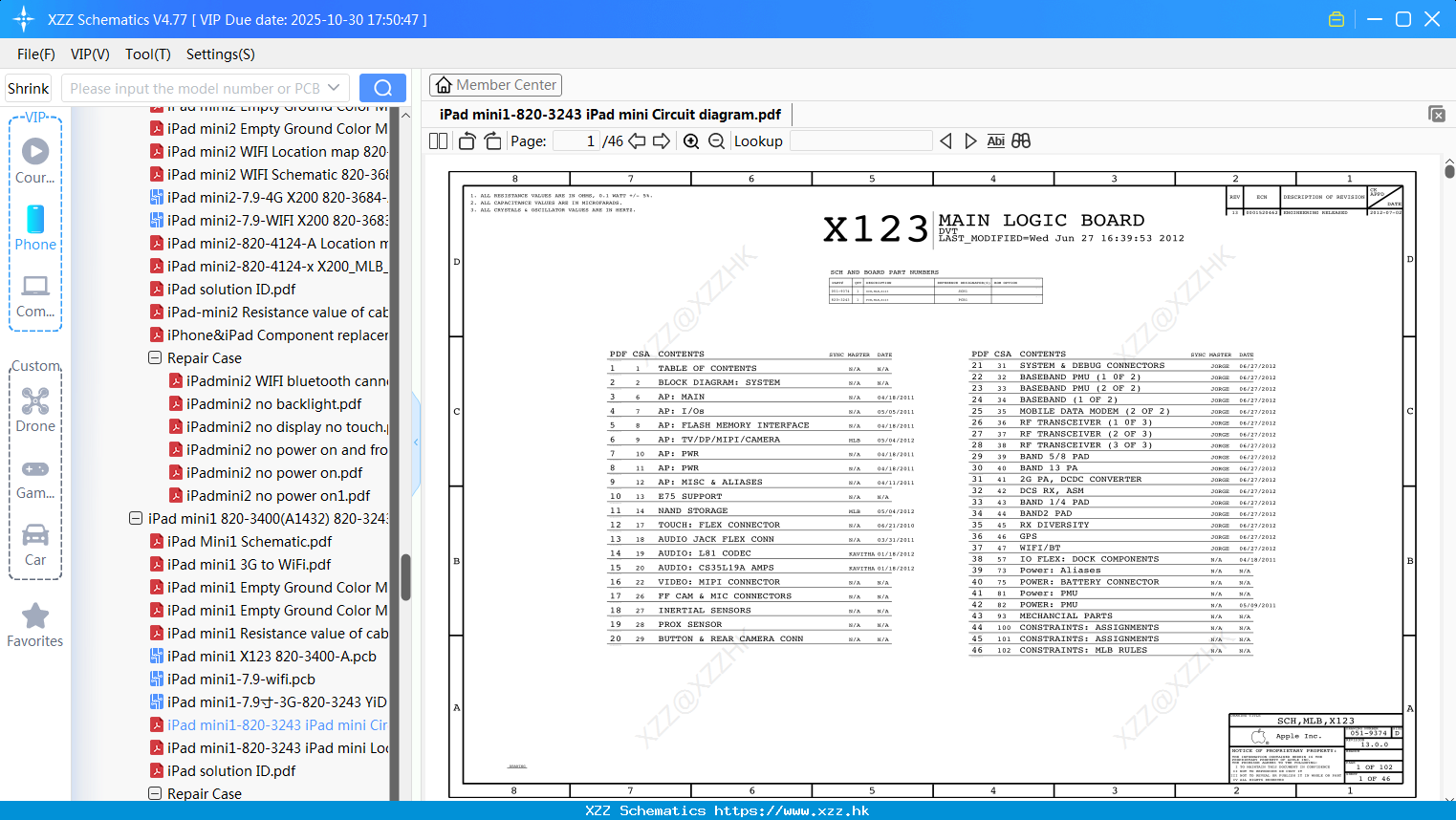Open iPad mini1 X123 820-3400-A.pcb

(x=272, y=656)
